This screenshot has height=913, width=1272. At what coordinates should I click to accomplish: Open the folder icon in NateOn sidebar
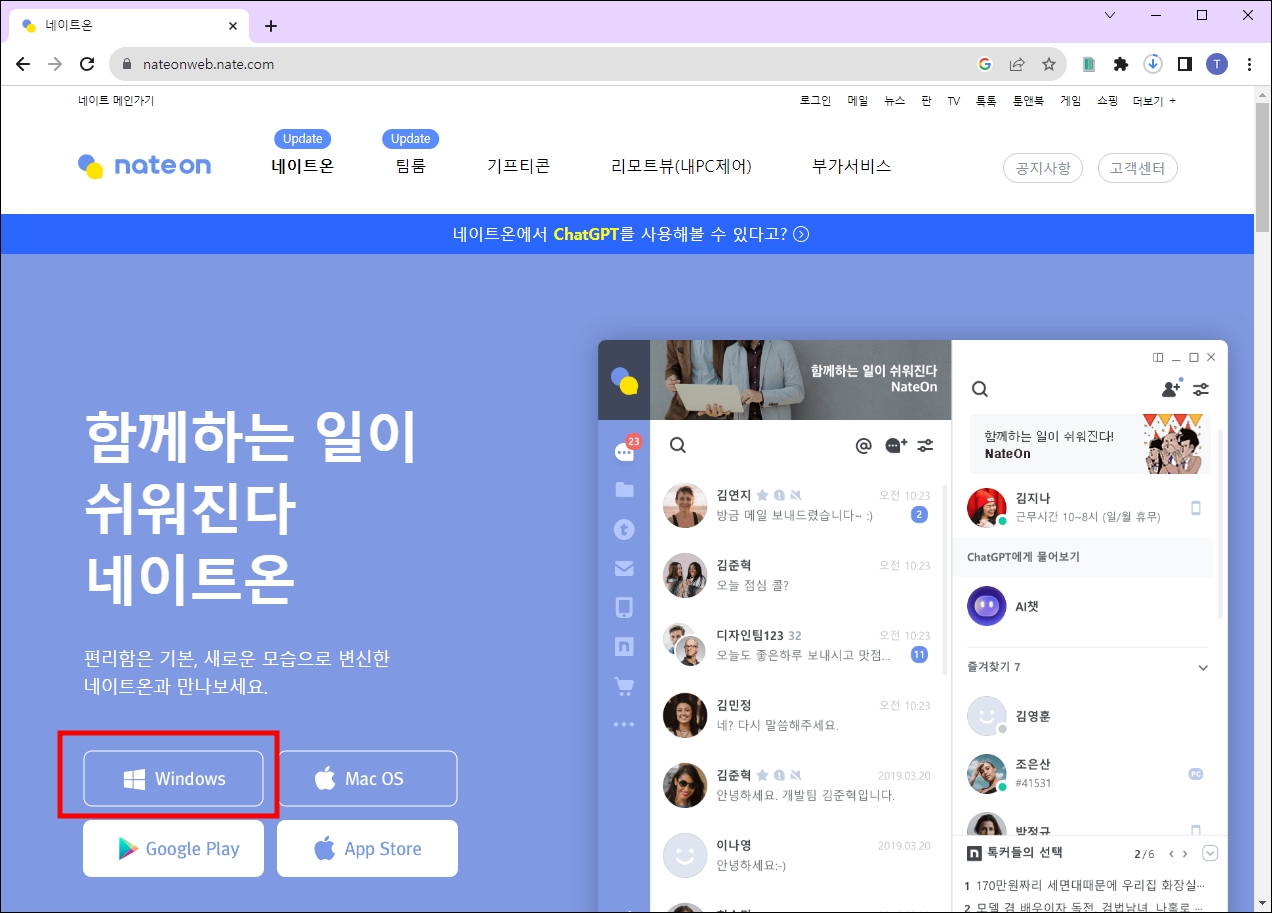(x=624, y=490)
